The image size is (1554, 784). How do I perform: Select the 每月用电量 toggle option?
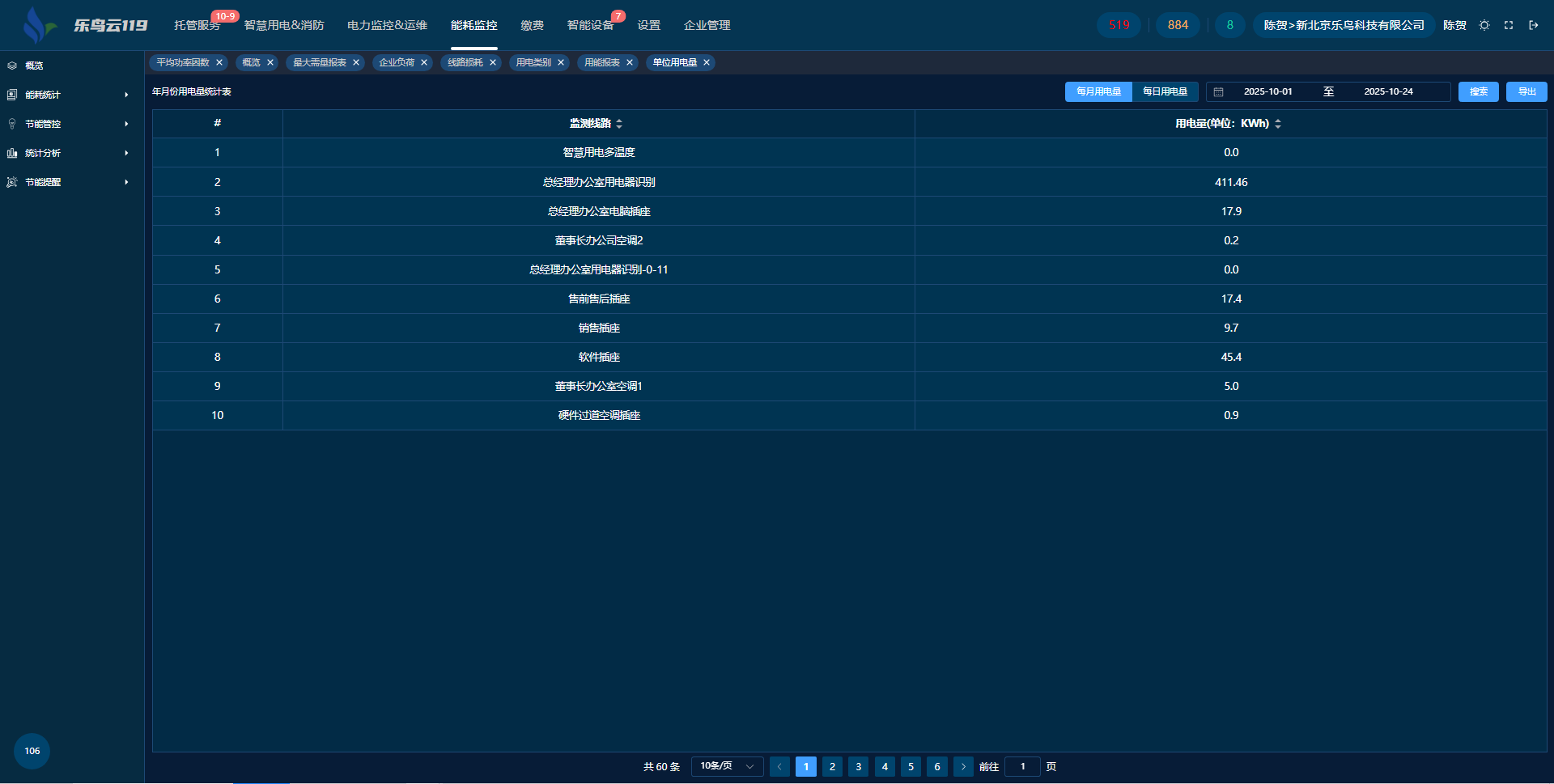coord(1098,91)
